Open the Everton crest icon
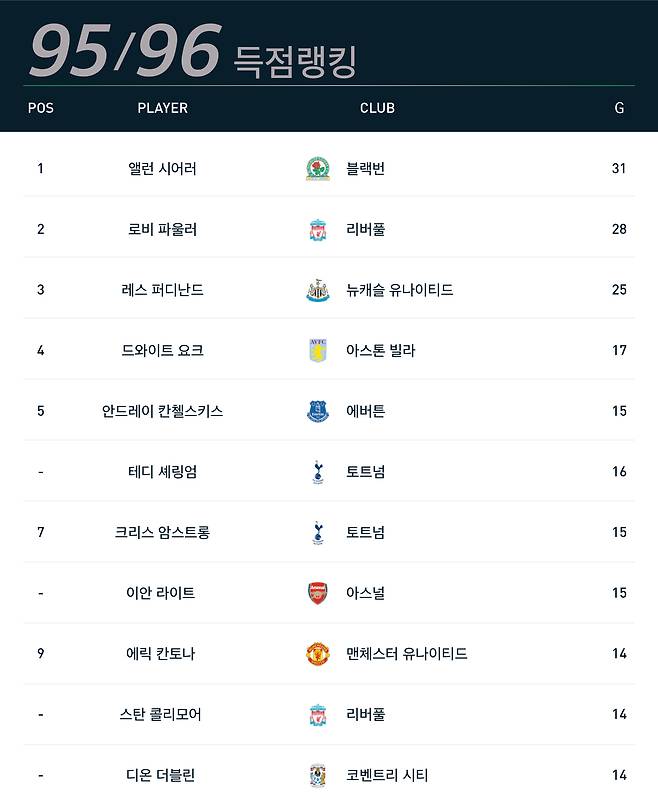This screenshot has width=658, height=807. pos(318,411)
